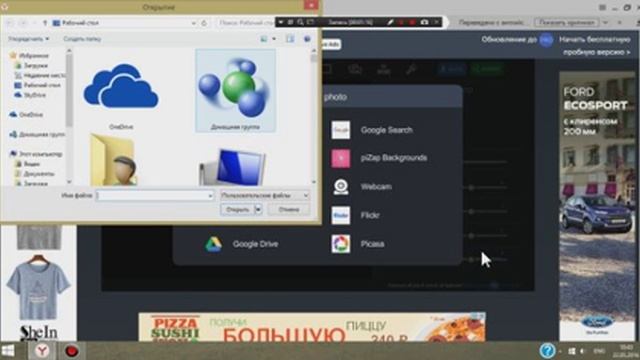Click the Pizza Sushi advertisement banner
640x360 pixels.
tap(312, 327)
